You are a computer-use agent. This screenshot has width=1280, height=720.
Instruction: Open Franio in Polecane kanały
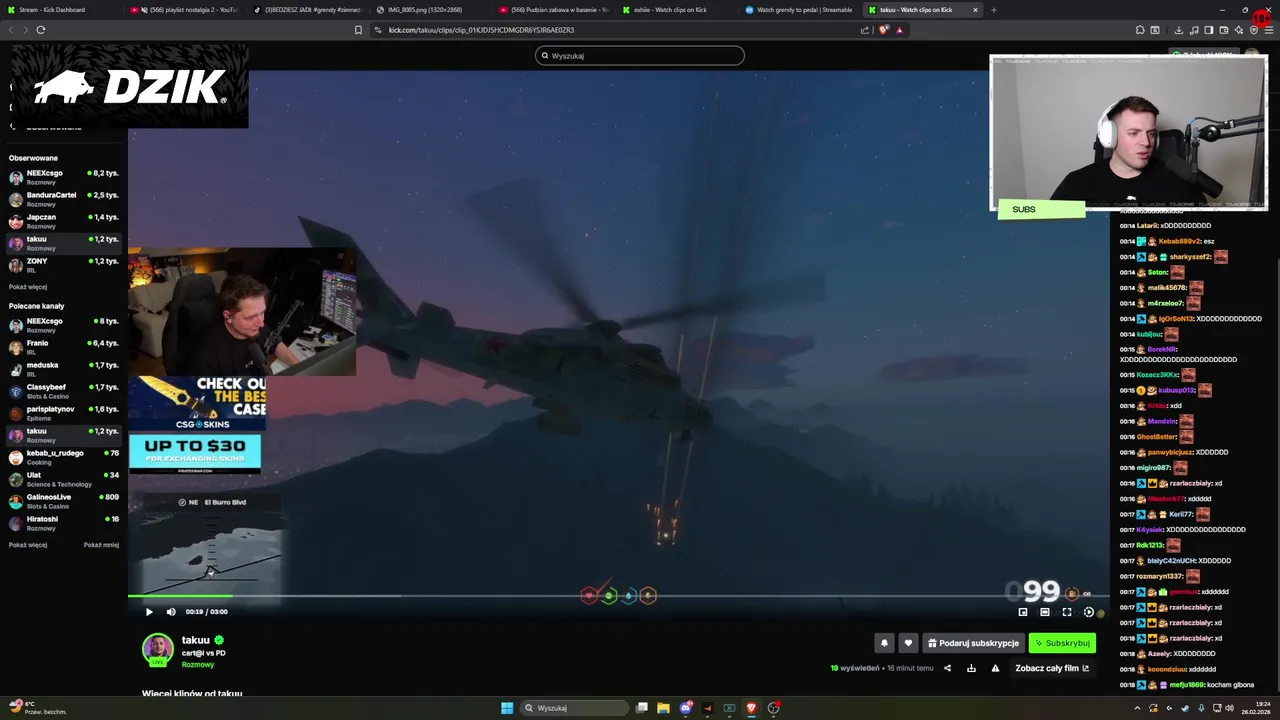tap(64, 347)
